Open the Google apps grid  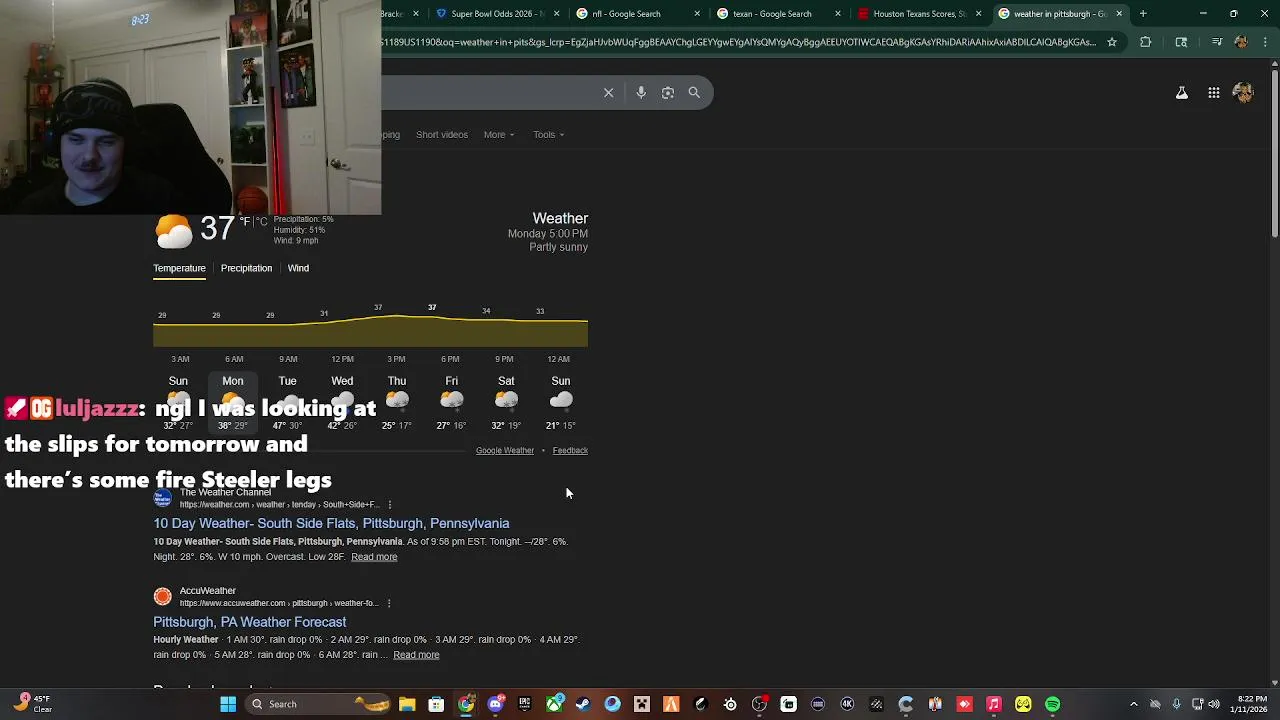[x=1213, y=93]
